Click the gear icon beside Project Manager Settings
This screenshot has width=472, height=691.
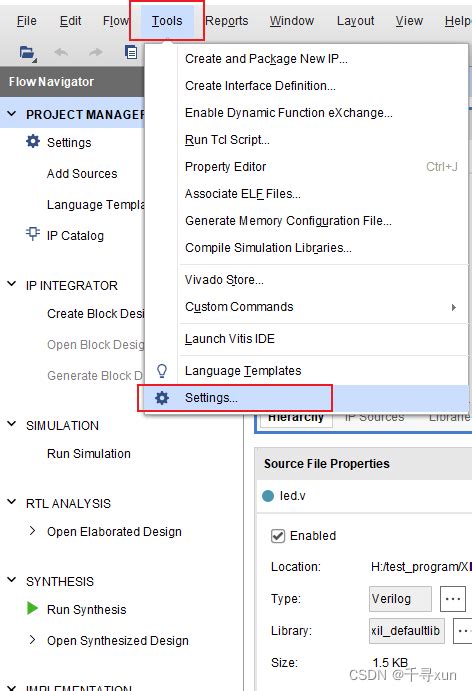(x=33, y=141)
